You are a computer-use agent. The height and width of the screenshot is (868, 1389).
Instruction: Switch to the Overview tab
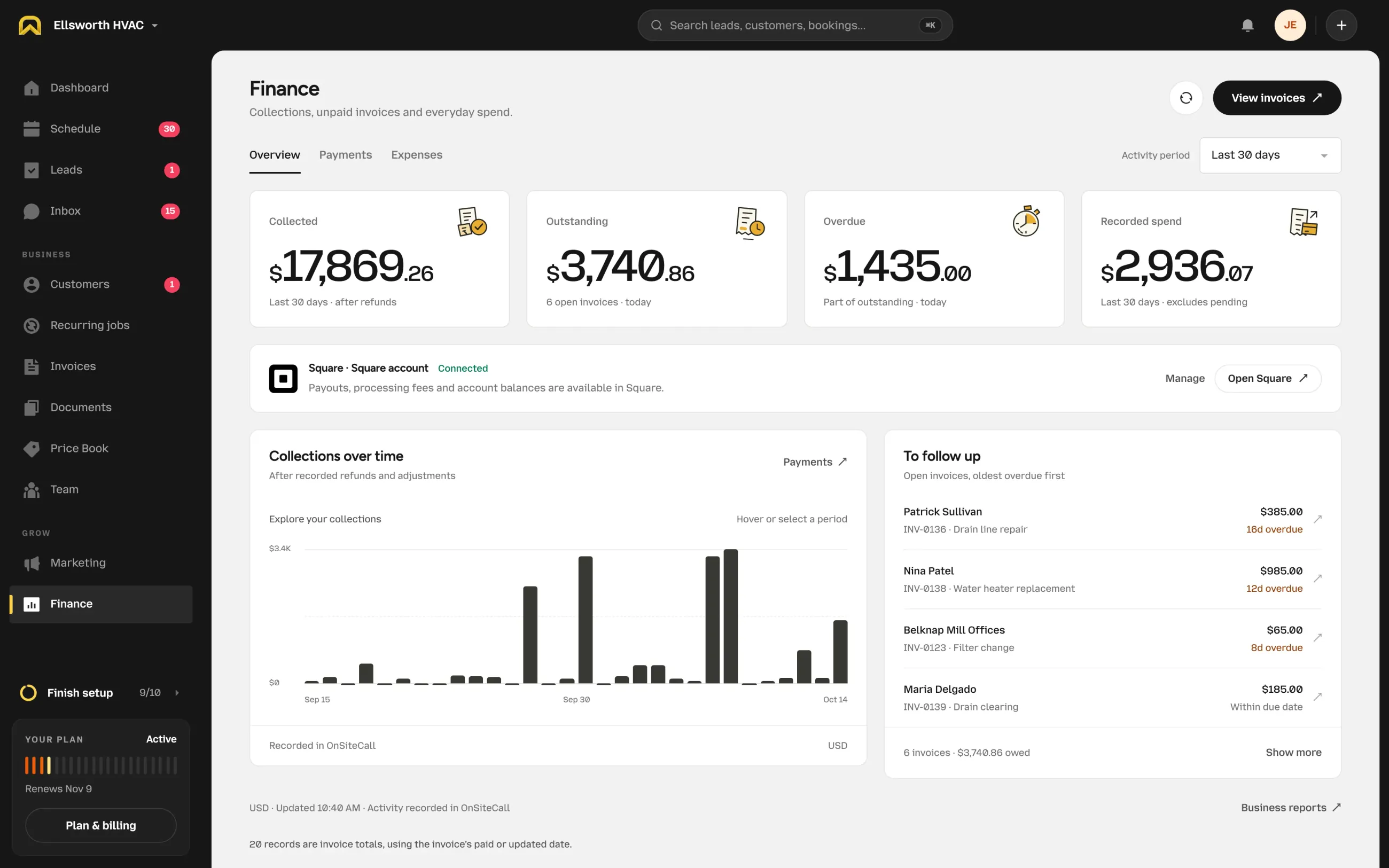(275, 155)
